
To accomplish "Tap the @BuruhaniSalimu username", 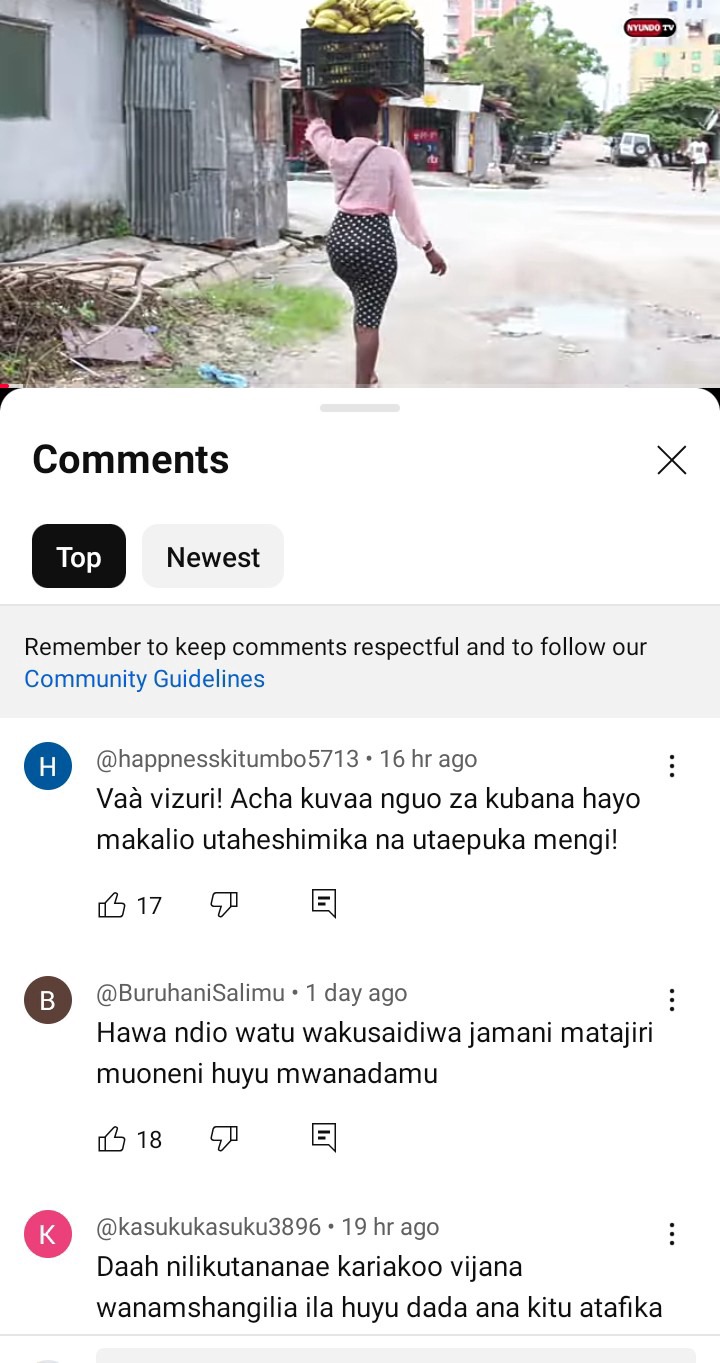I will pos(190,993).
